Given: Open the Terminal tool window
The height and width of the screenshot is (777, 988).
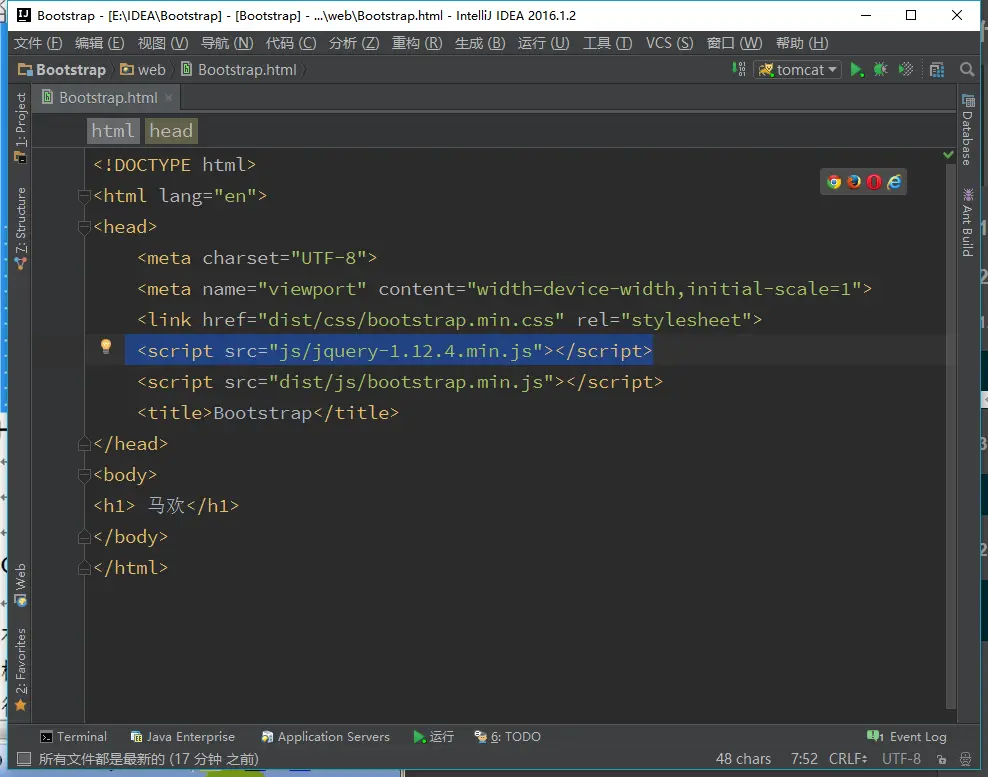Looking at the screenshot, I should 73,737.
